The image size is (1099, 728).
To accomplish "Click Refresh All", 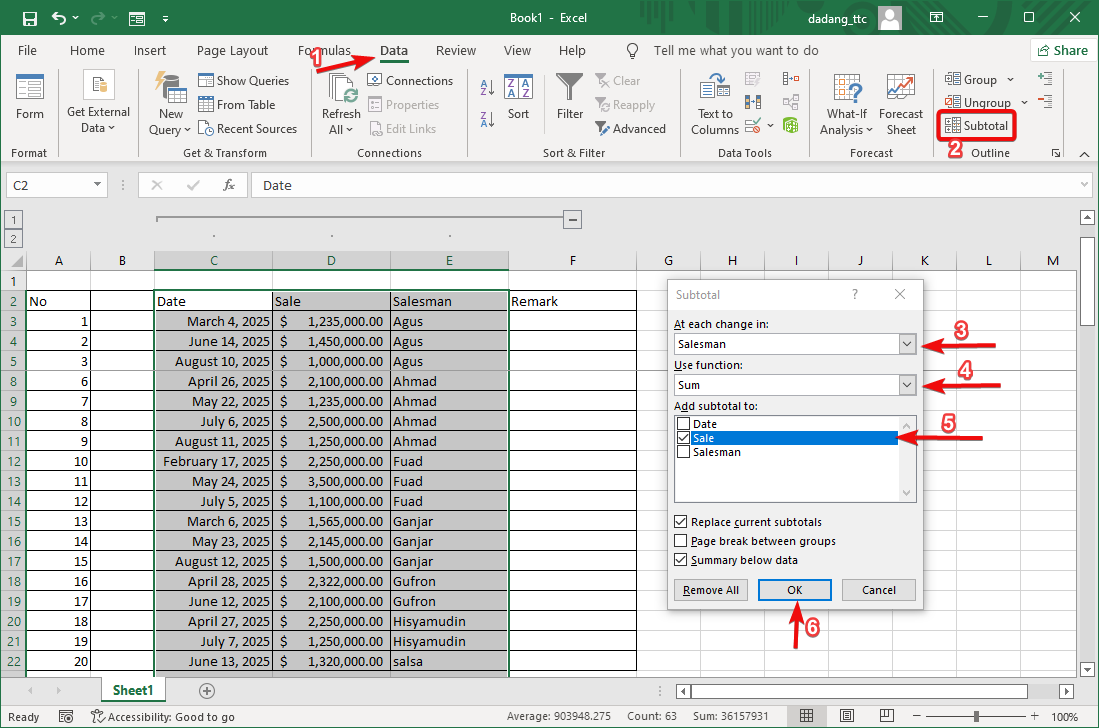I will point(341,104).
